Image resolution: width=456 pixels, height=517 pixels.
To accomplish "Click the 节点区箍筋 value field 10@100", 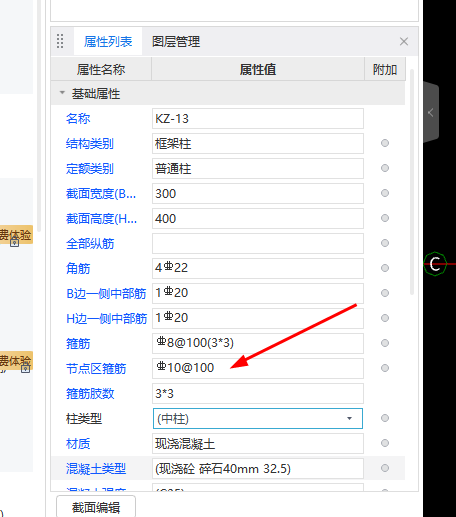I will point(258,368).
